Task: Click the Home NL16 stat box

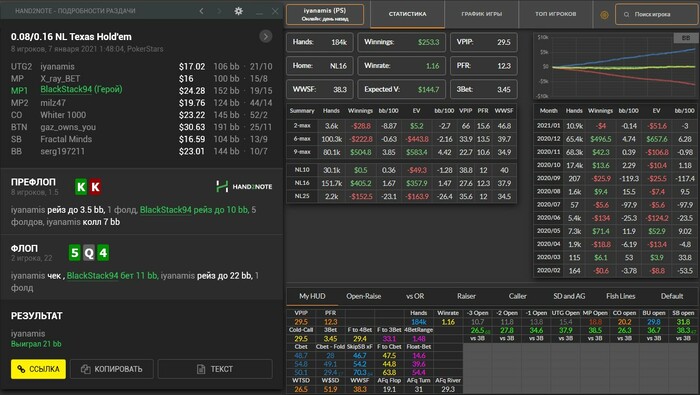Action: 320,66
